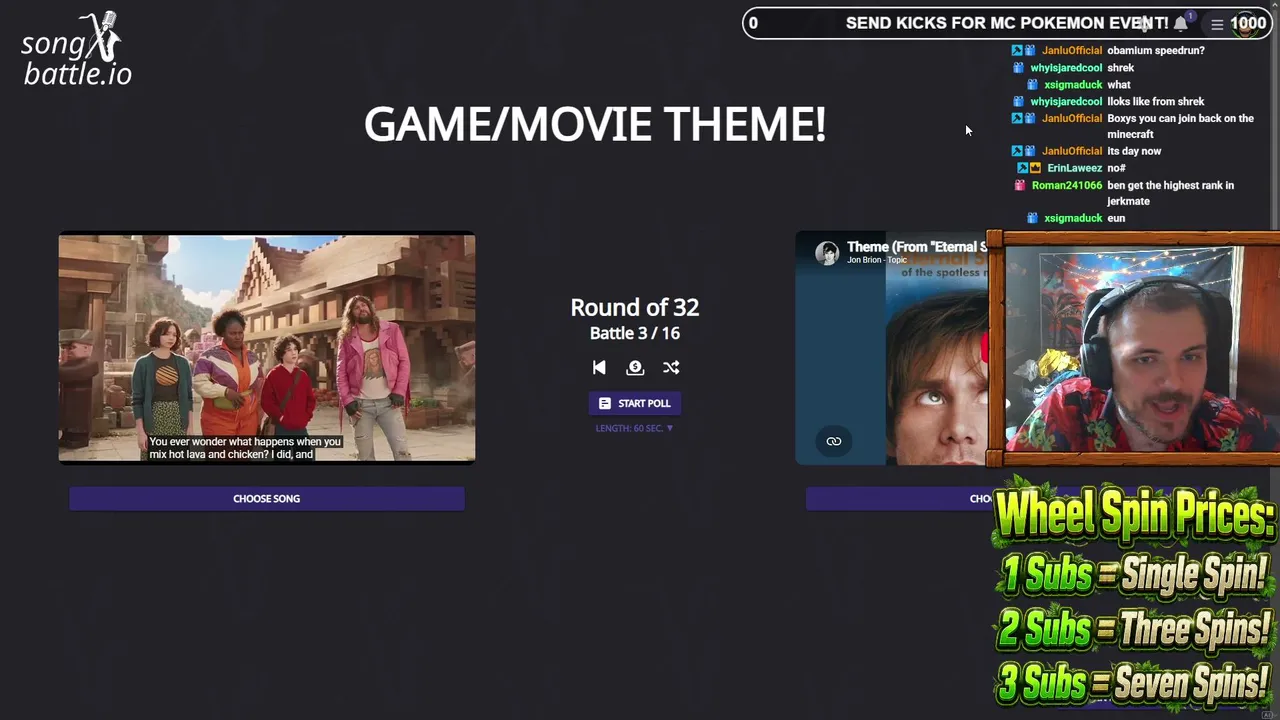Image resolution: width=1280 pixels, height=720 pixels.
Task: Expand the poll Length 60 sec dropdown
Action: [x=635, y=428]
